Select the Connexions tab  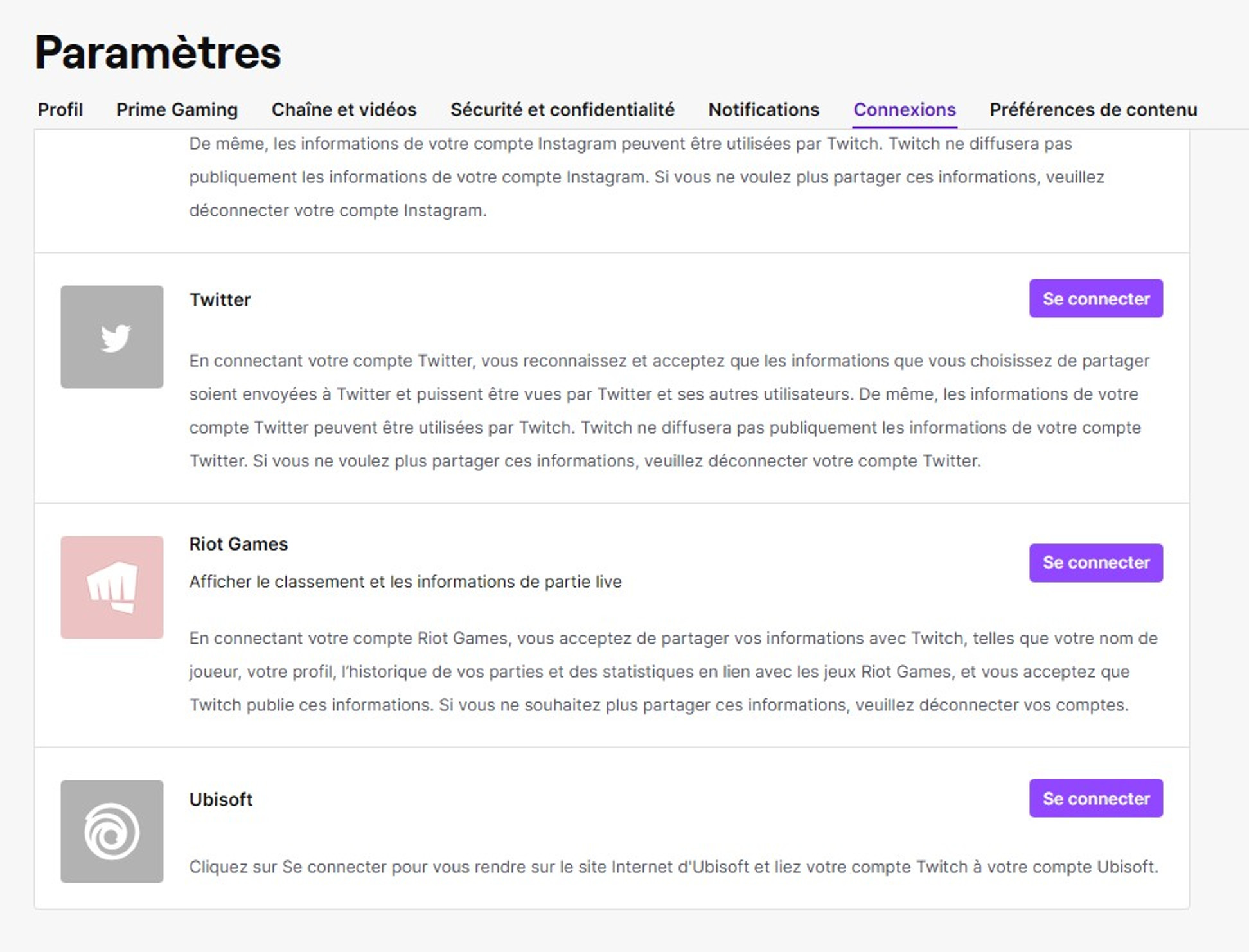(x=904, y=109)
